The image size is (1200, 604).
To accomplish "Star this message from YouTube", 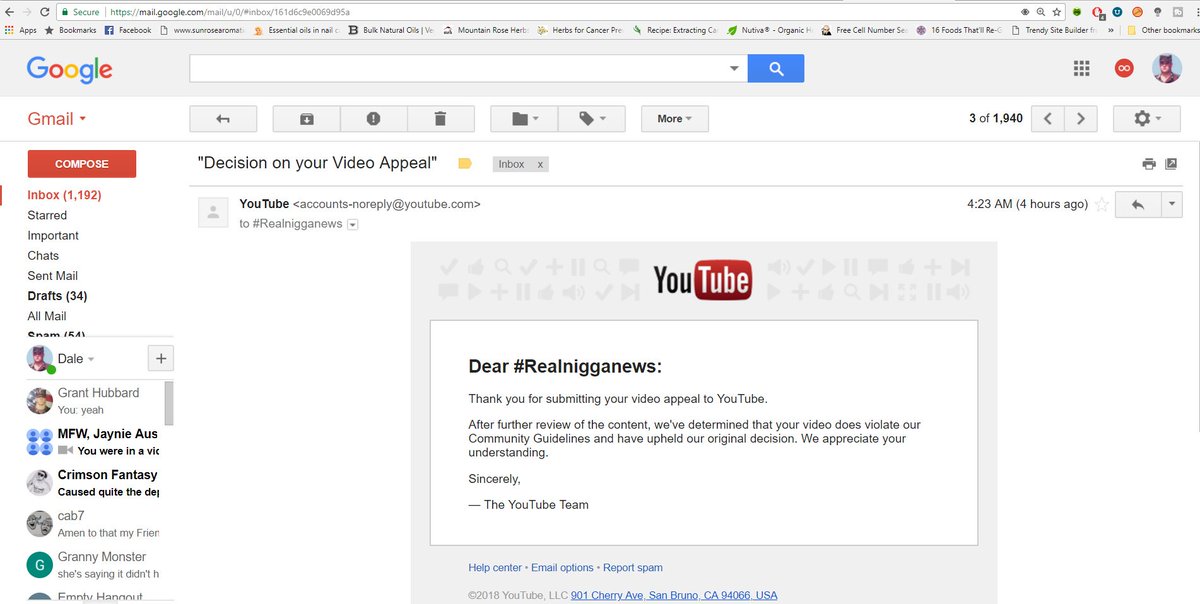I will pyautogui.click(x=1102, y=204).
